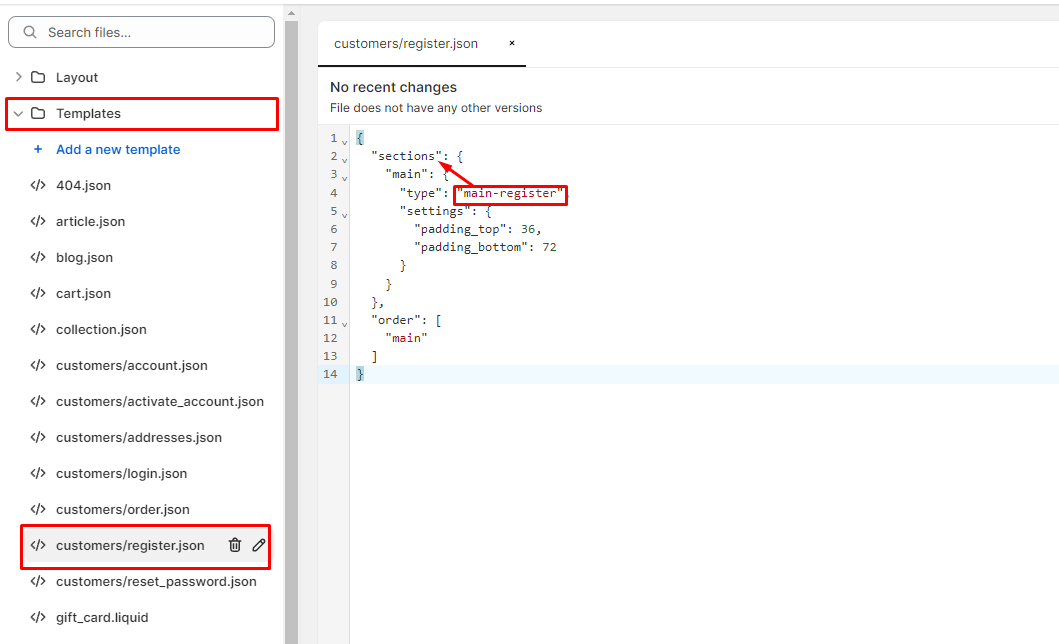Click the "order" key on line 11
This screenshot has width=1059, height=644.
pyautogui.click(x=395, y=320)
